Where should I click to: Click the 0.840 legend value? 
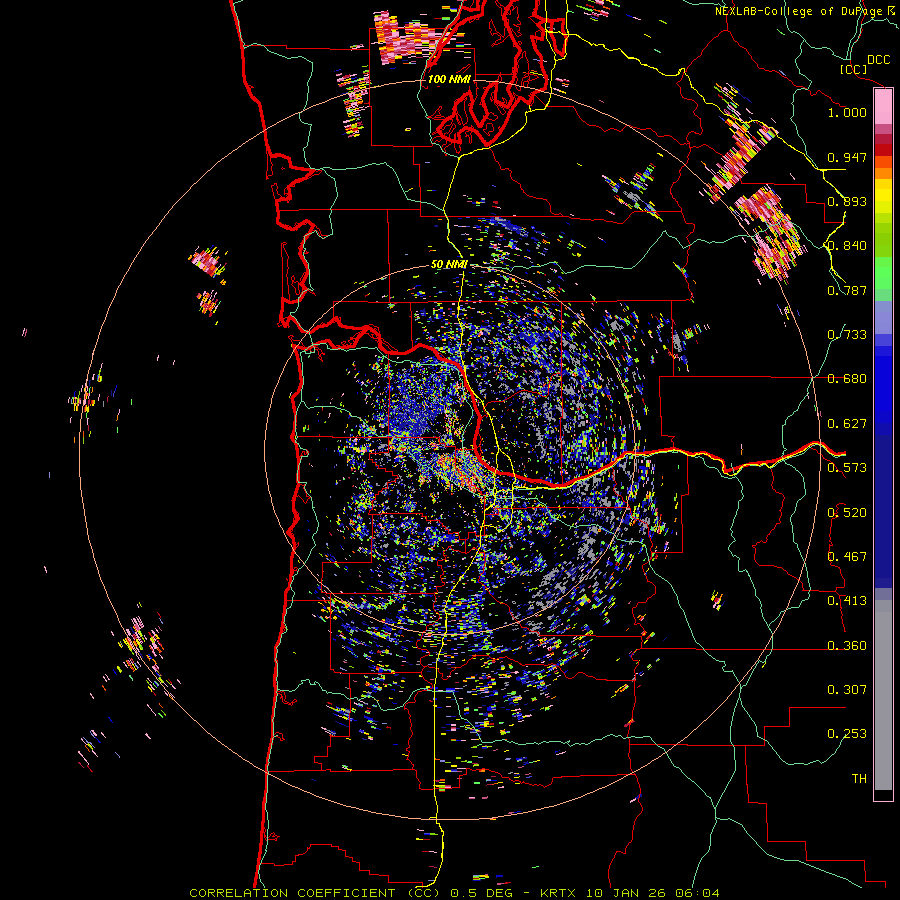[847, 246]
